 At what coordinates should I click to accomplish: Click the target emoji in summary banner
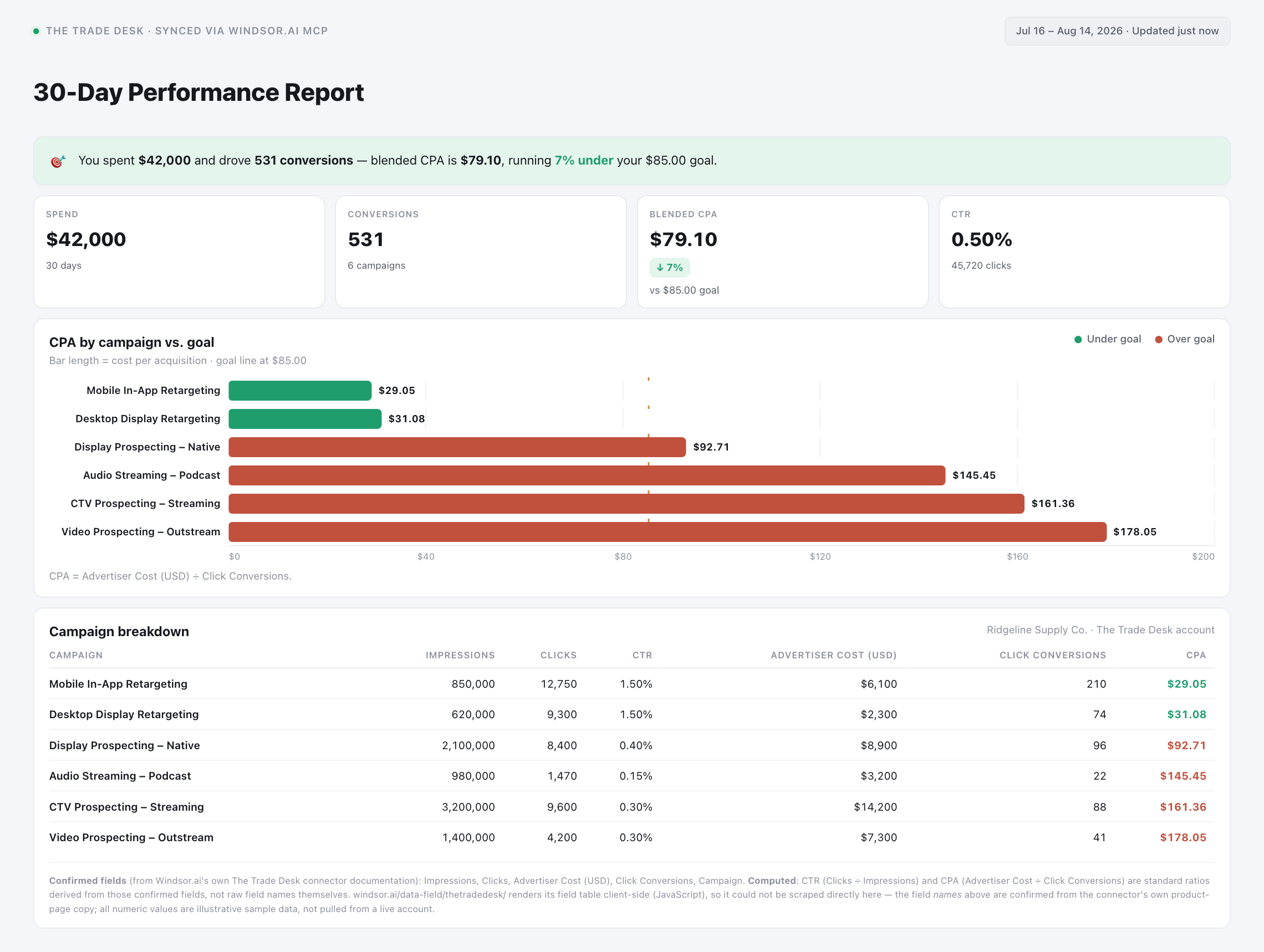pos(58,161)
